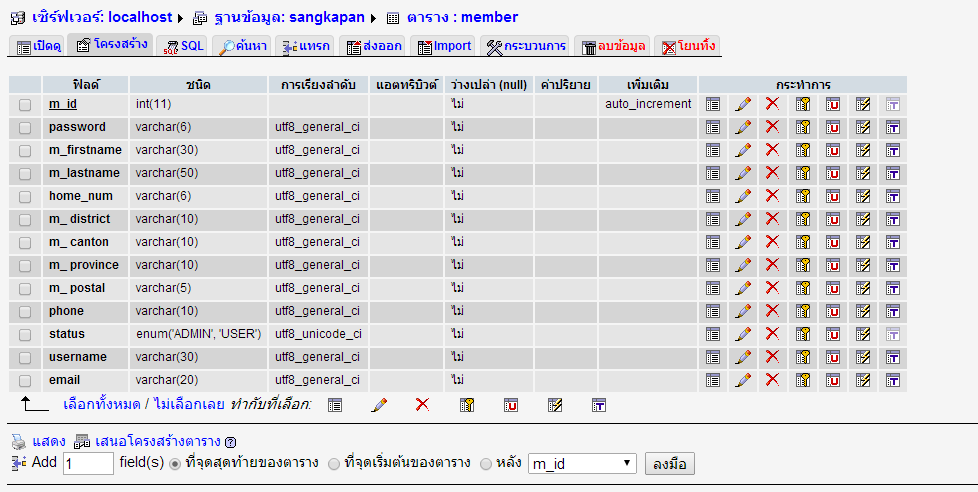Click the with-selected browse icon below table

click(335, 405)
